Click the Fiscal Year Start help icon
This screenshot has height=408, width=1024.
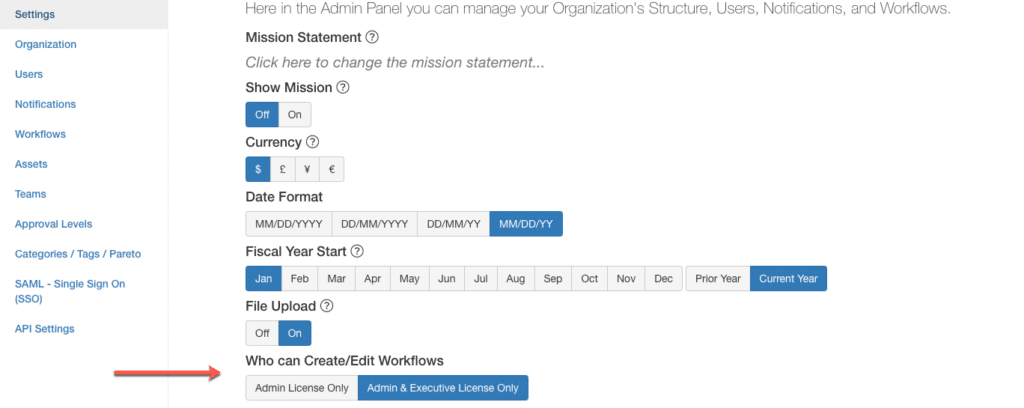[x=357, y=251]
